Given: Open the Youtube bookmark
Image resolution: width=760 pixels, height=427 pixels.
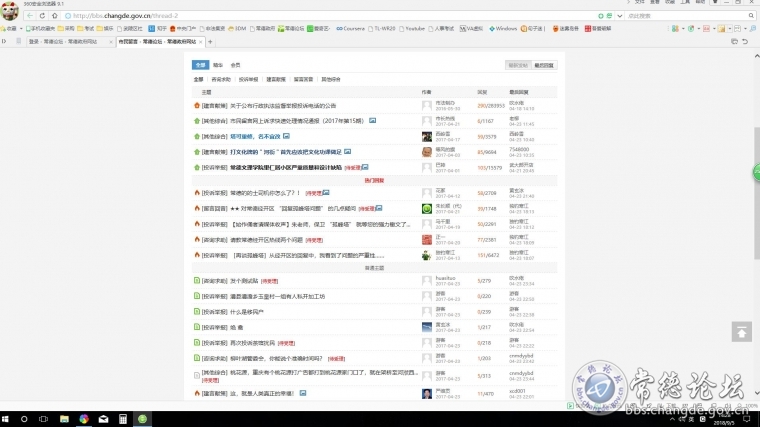Looking at the screenshot, I should [412, 29].
